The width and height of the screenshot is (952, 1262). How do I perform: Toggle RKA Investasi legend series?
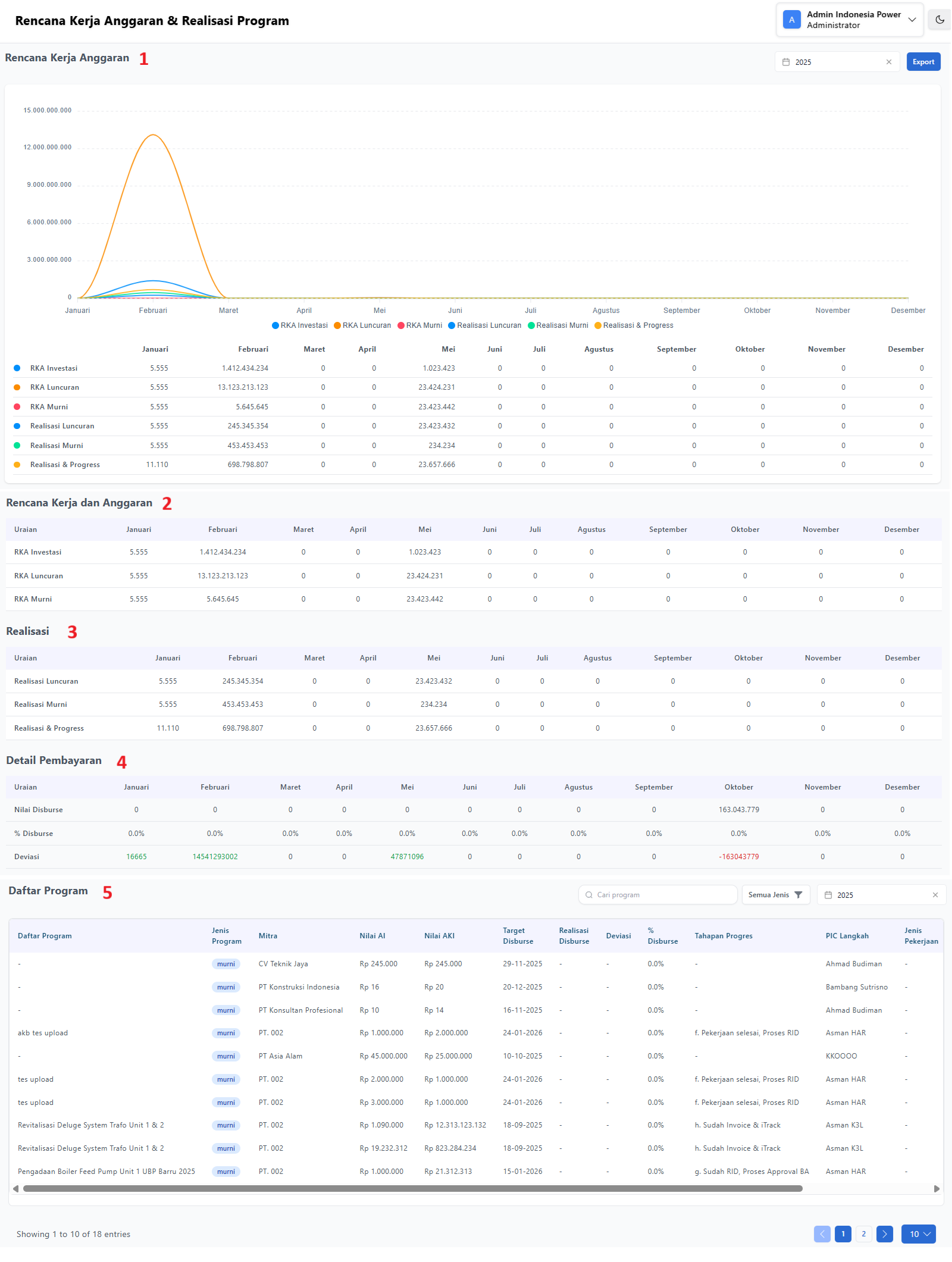click(300, 325)
